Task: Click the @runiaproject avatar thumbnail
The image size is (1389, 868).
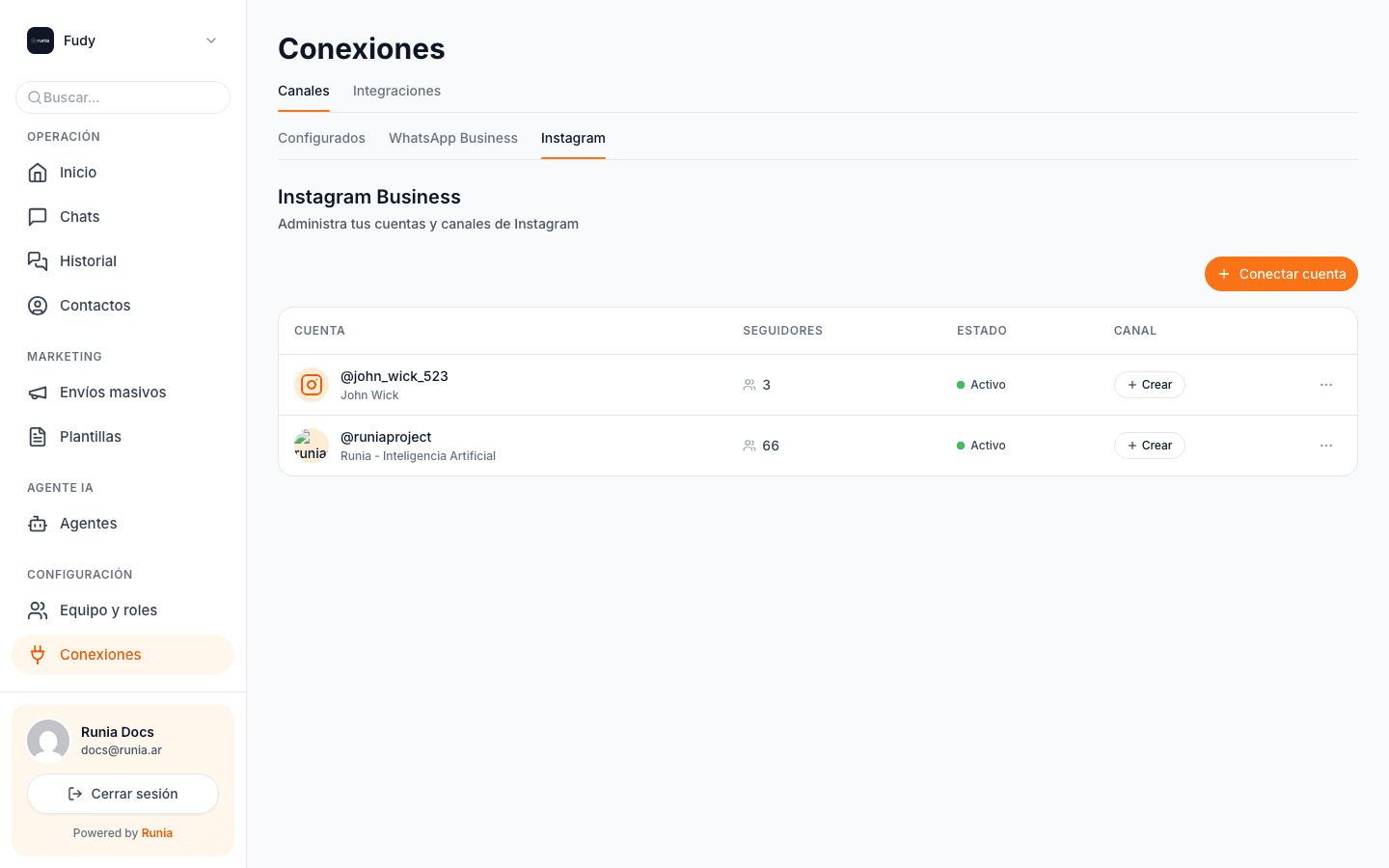Action: pos(312,446)
